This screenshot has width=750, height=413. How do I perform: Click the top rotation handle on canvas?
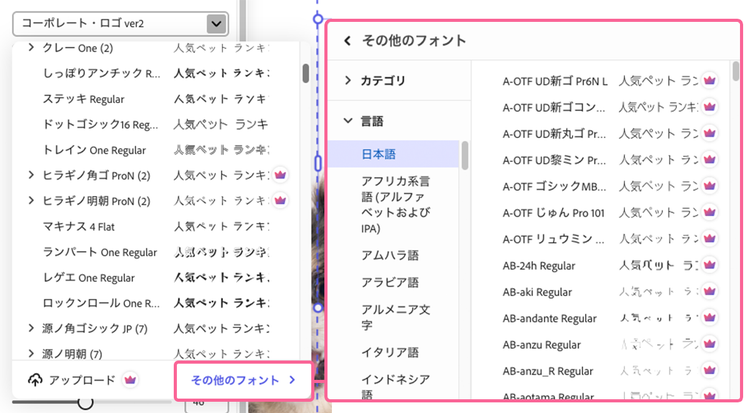point(318,19)
